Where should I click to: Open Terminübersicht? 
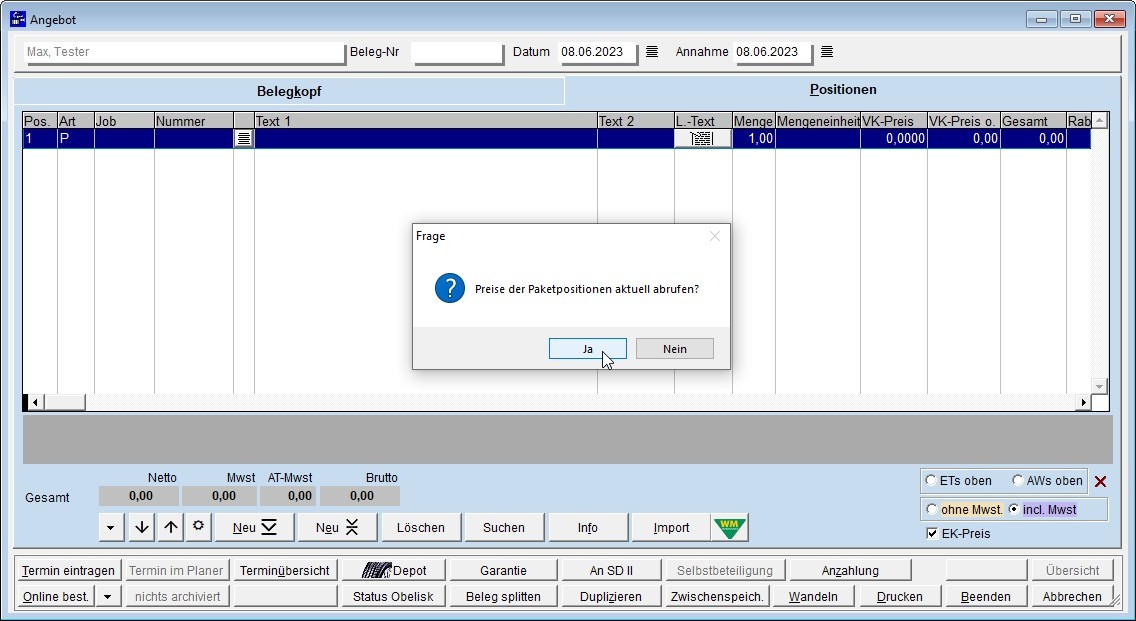(285, 570)
